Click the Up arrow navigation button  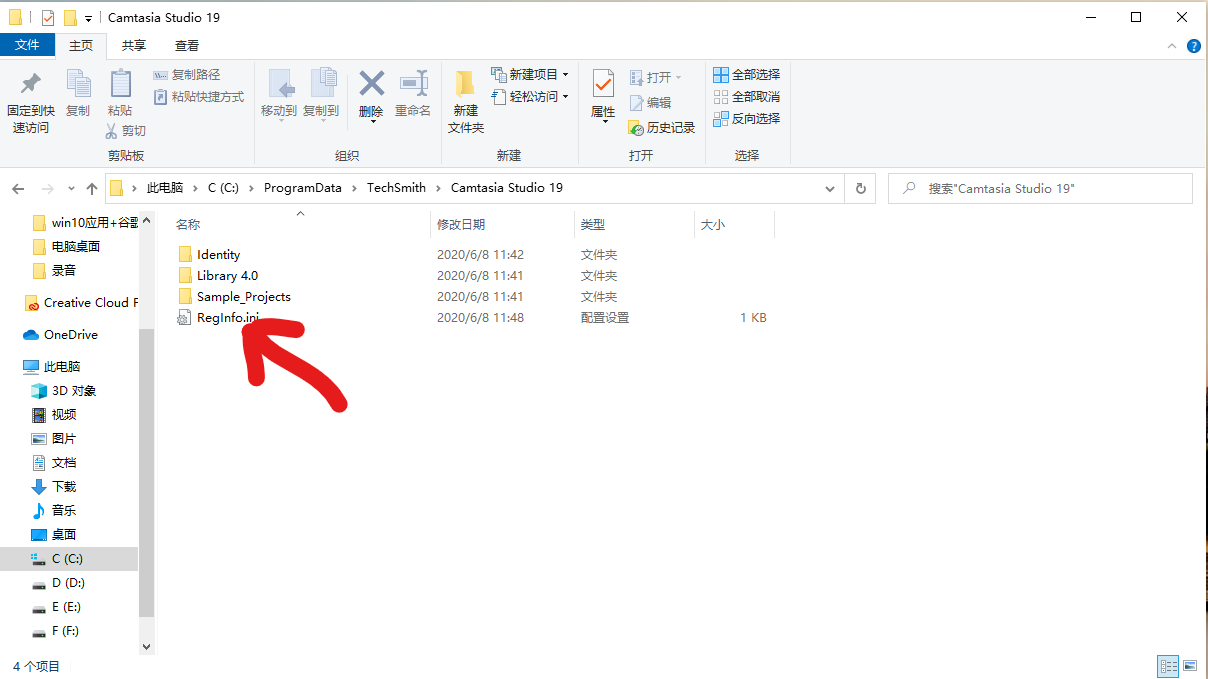92,188
